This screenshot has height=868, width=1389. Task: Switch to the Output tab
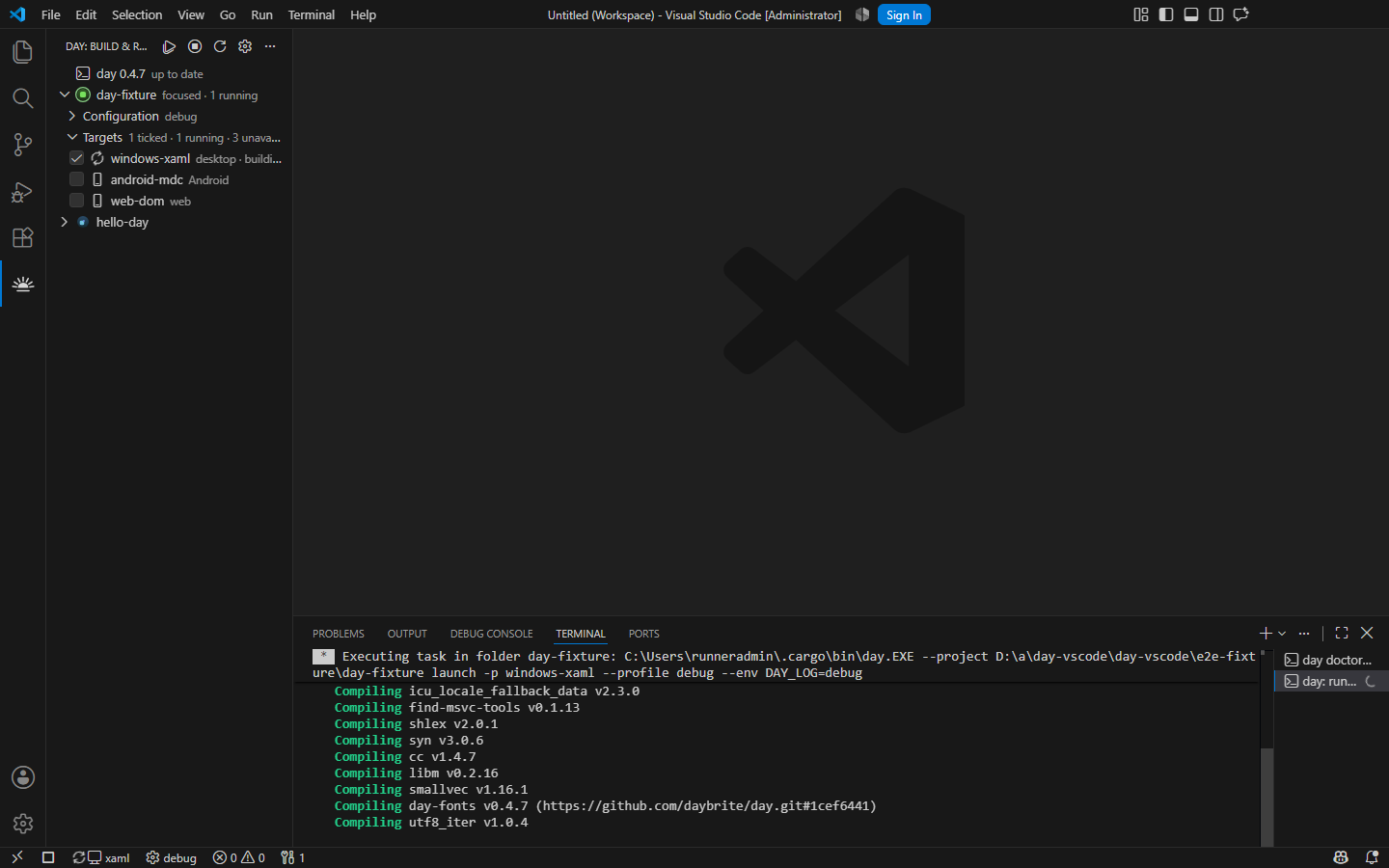[407, 634]
